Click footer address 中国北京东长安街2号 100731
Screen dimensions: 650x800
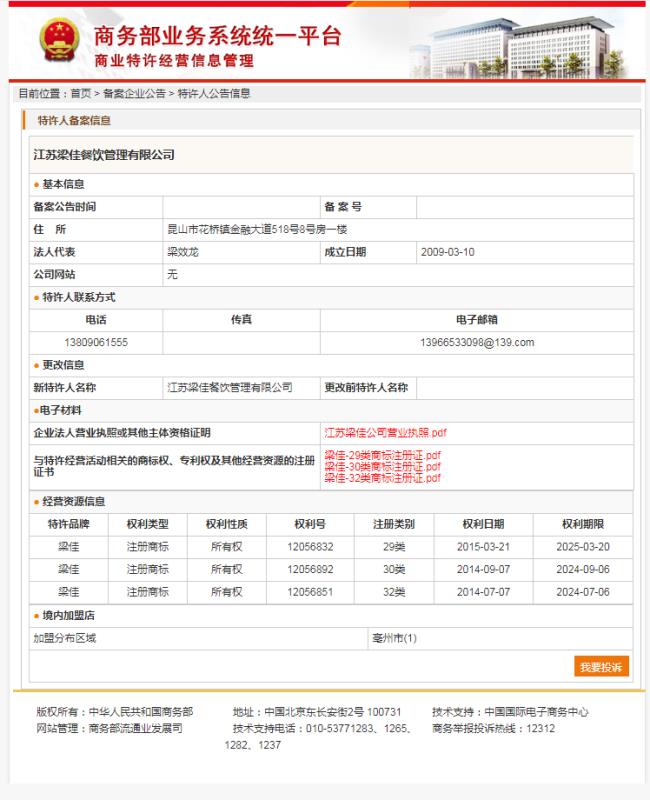click(333, 712)
